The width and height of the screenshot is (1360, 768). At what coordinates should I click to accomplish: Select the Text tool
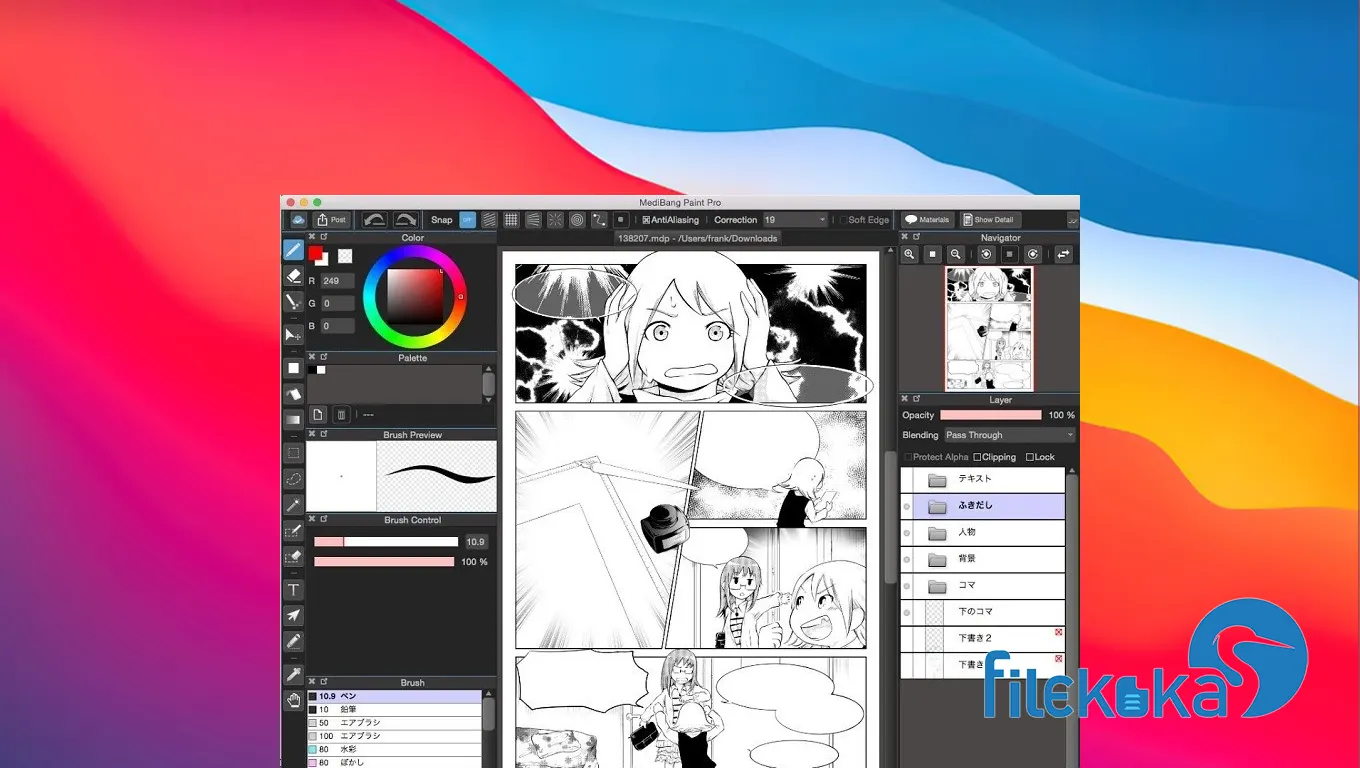coord(293,590)
